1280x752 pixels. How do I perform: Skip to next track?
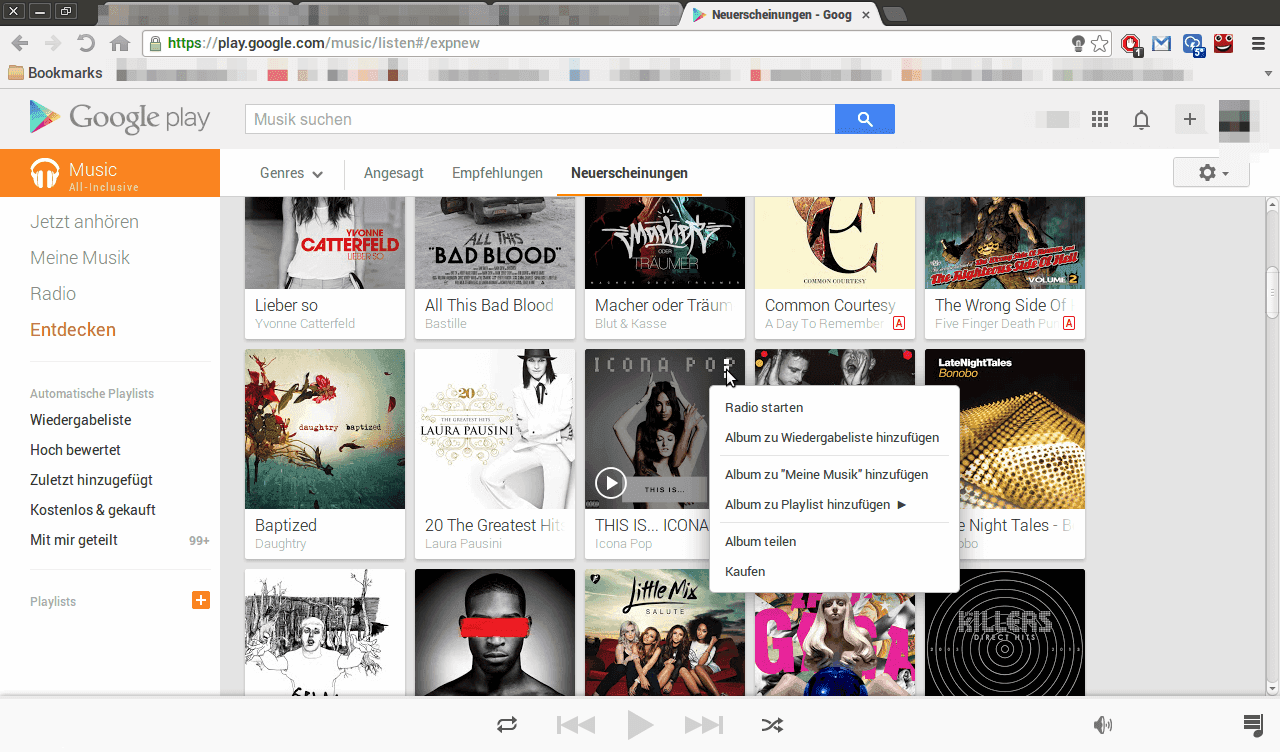(x=704, y=724)
